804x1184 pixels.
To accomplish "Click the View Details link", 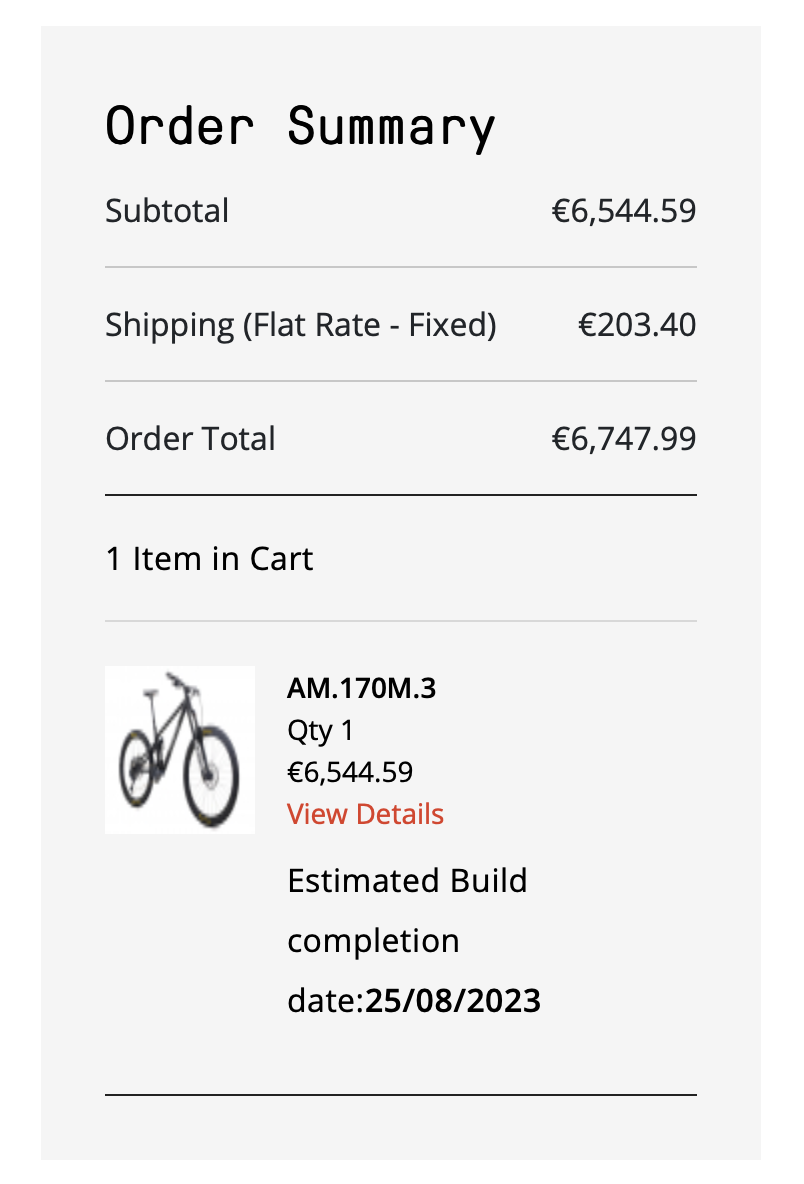I will pos(365,814).
